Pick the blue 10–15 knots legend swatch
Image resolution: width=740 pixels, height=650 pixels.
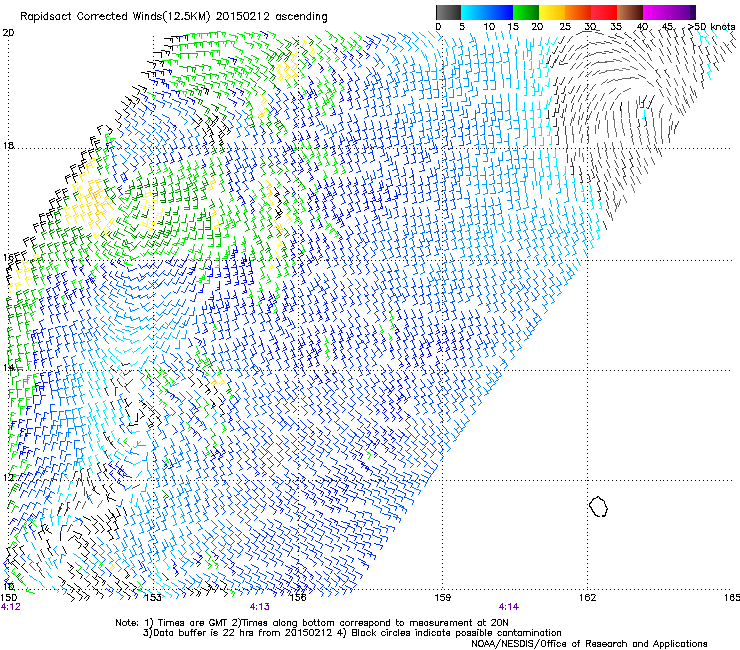click(x=500, y=12)
